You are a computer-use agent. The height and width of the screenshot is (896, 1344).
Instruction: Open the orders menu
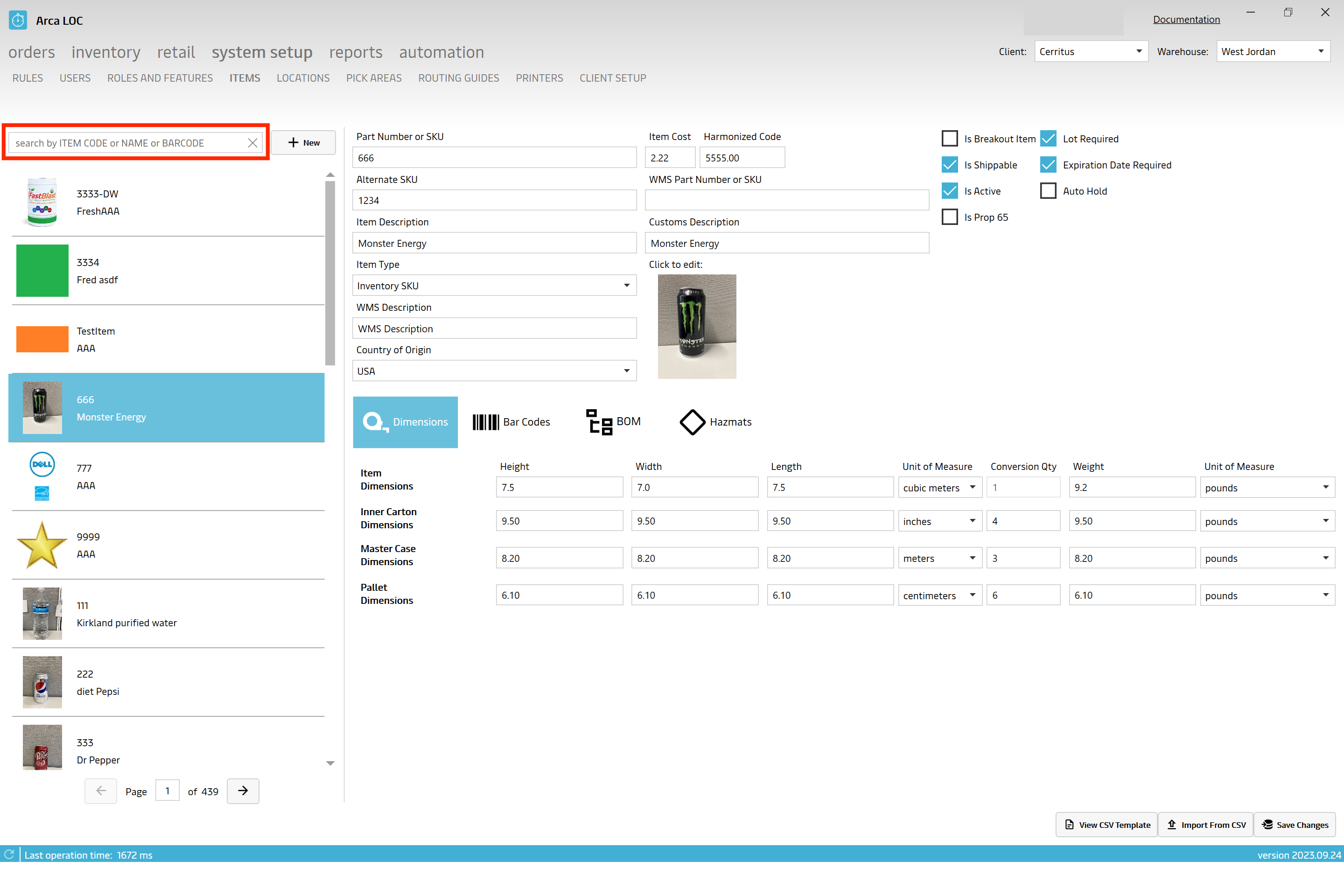tap(32, 52)
